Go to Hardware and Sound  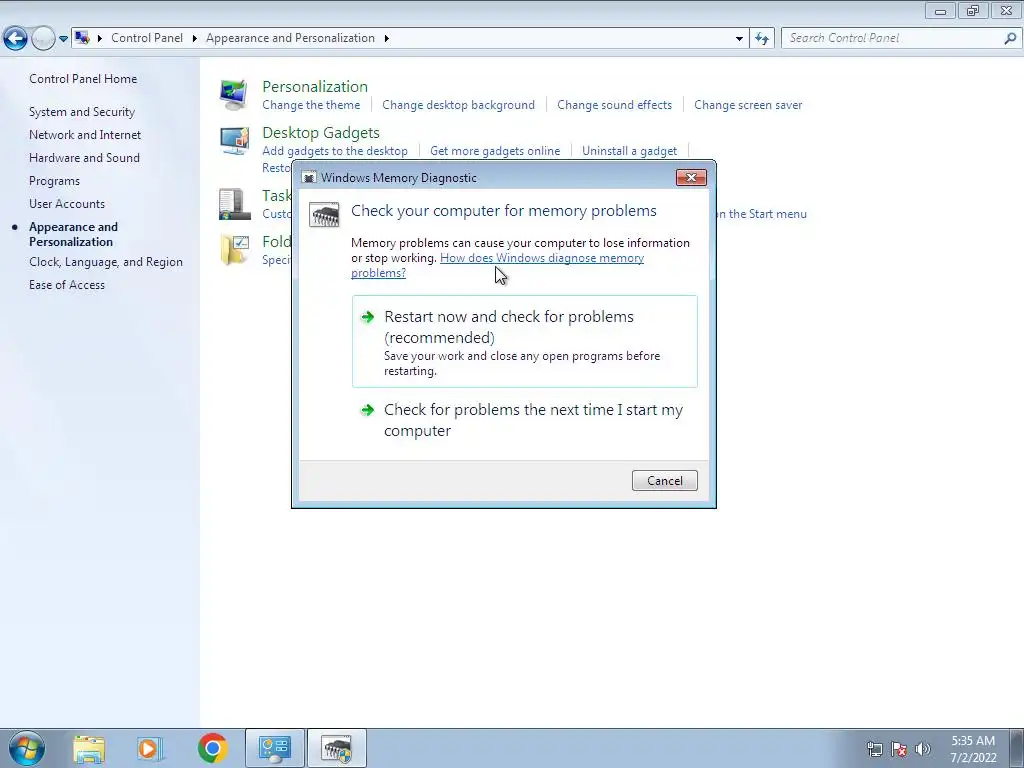(x=84, y=157)
